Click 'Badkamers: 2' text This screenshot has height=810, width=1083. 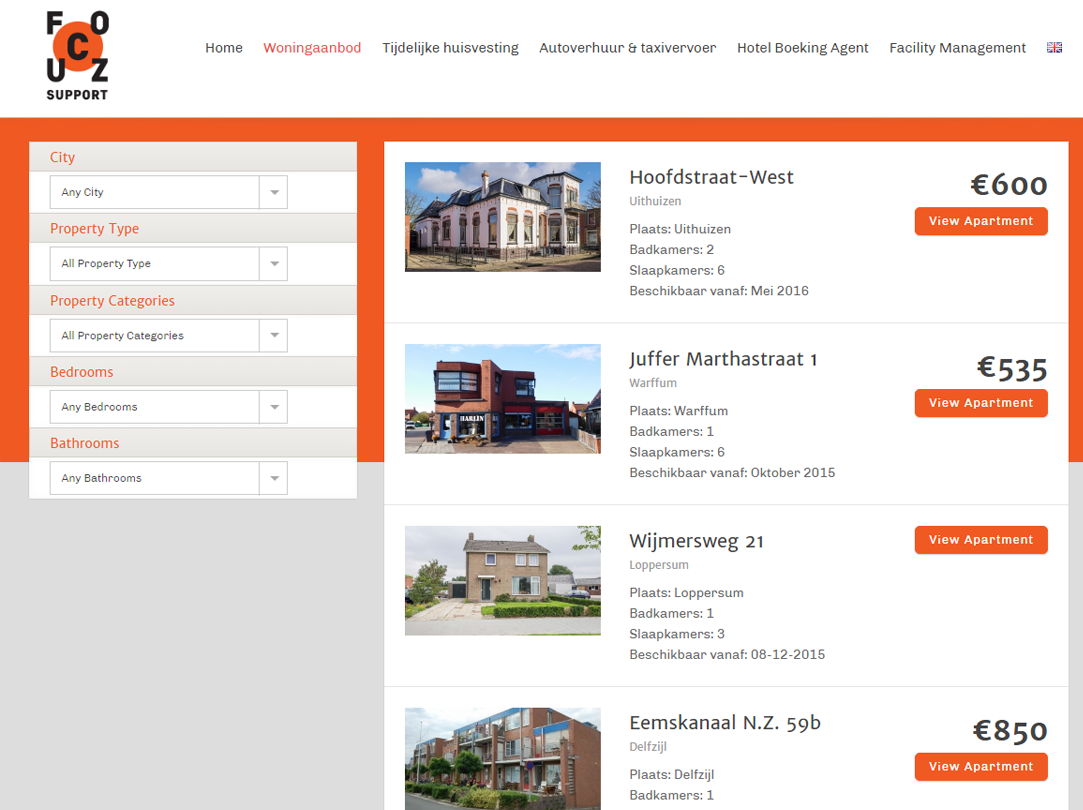tap(671, 249)
